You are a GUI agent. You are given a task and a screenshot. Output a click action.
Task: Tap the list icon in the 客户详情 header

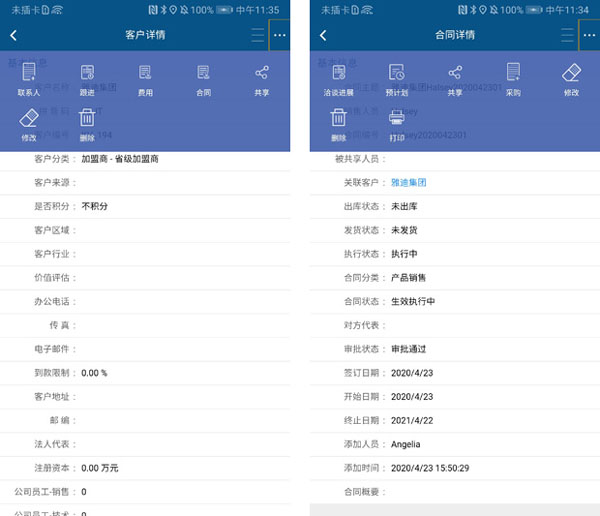point(258,35)
